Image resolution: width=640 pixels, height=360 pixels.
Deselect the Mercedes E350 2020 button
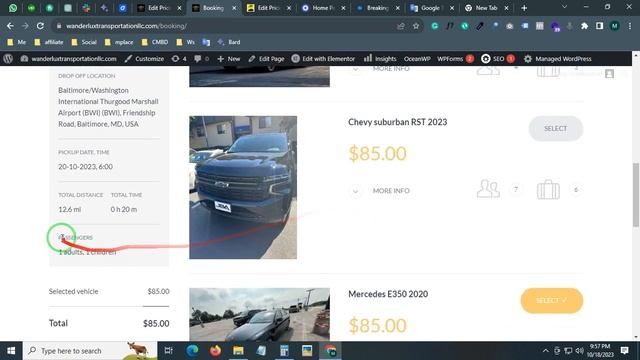click(551, 300)
